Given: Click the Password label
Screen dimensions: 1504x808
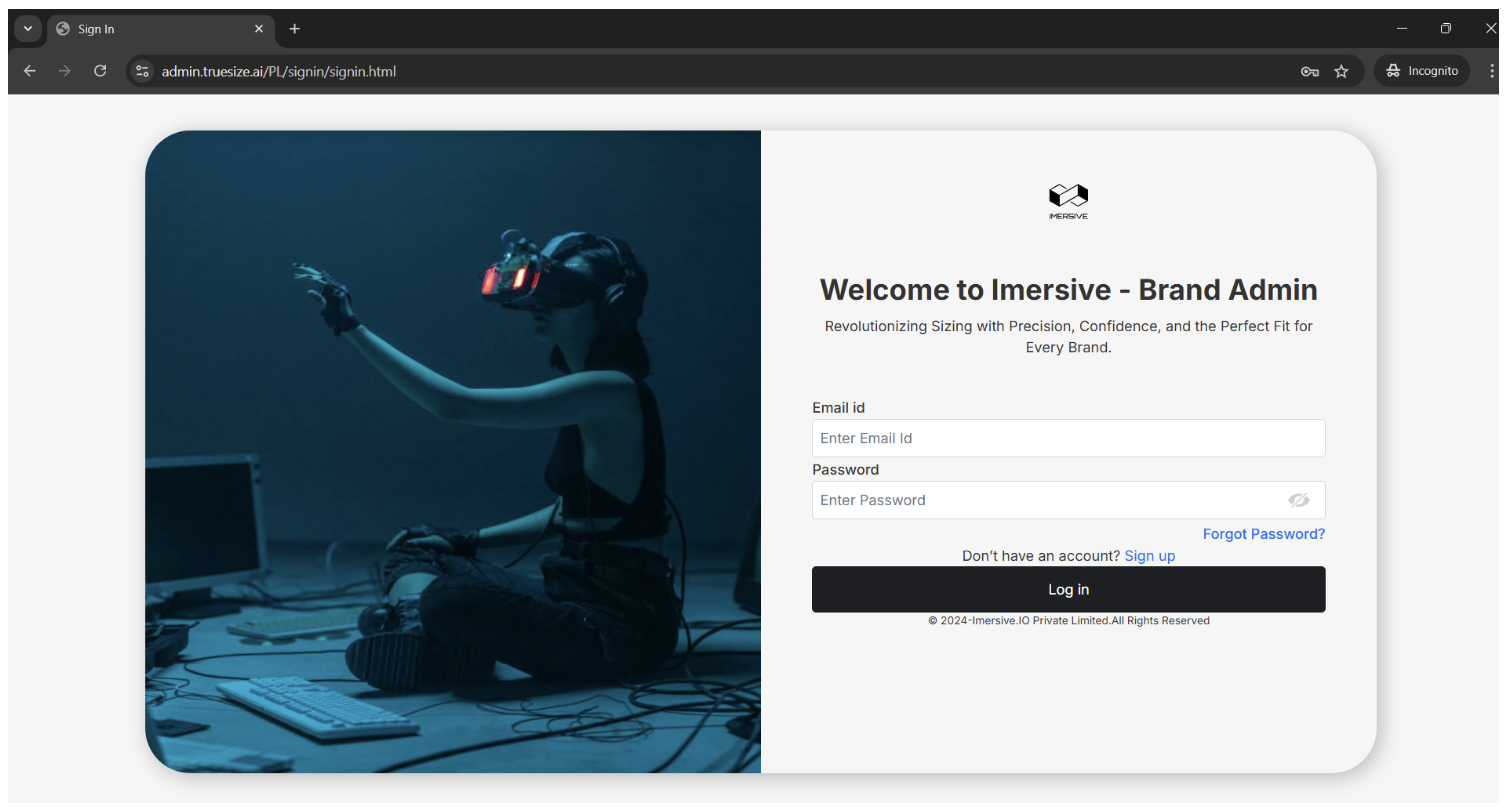Looking at the screenshot, I should [845, 470].
